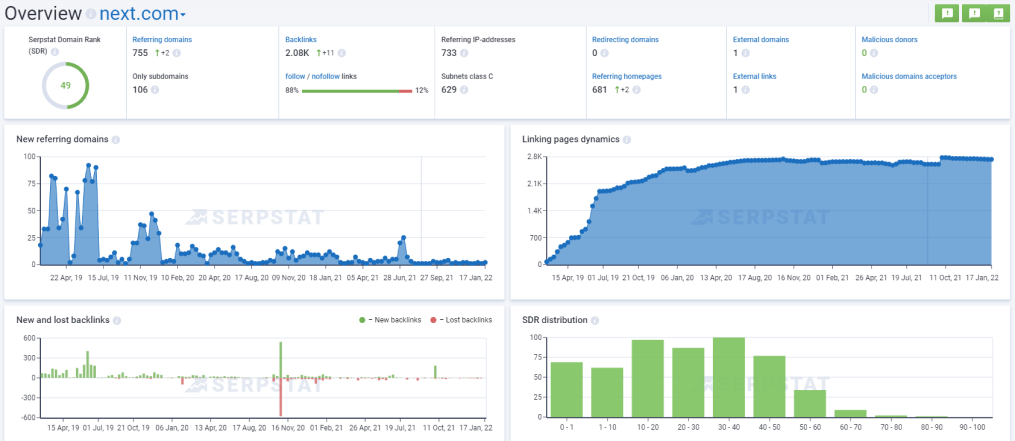Click the Overview page heading
This screenshot has height=441, width=1015.
(43, 13)
